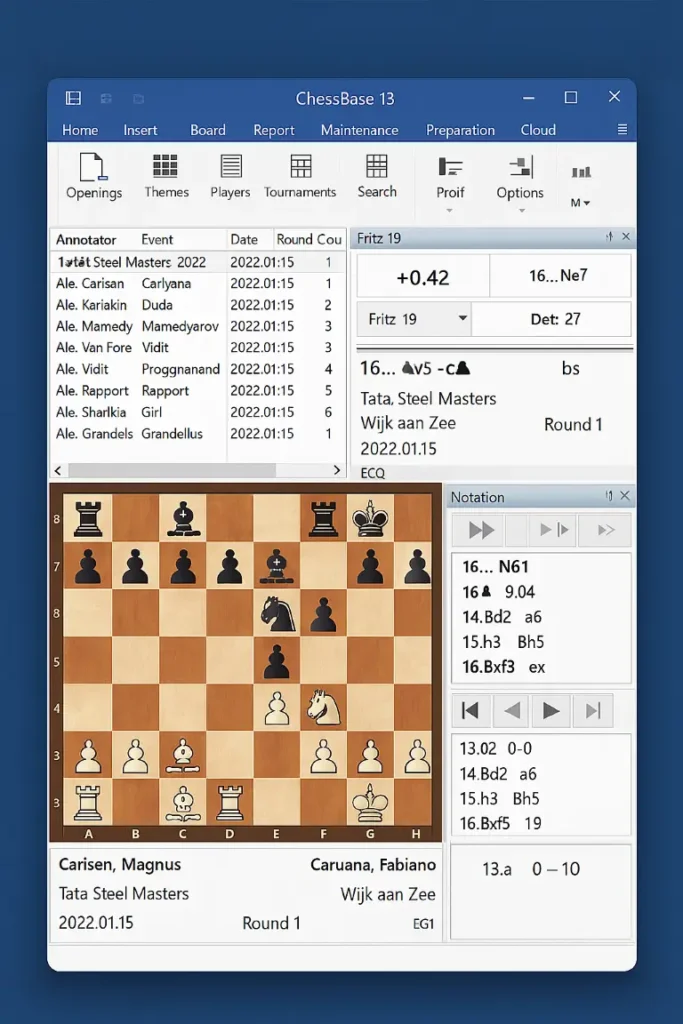Sort by the Date column header
683x1024 pixels.
(x=244, y=240)
